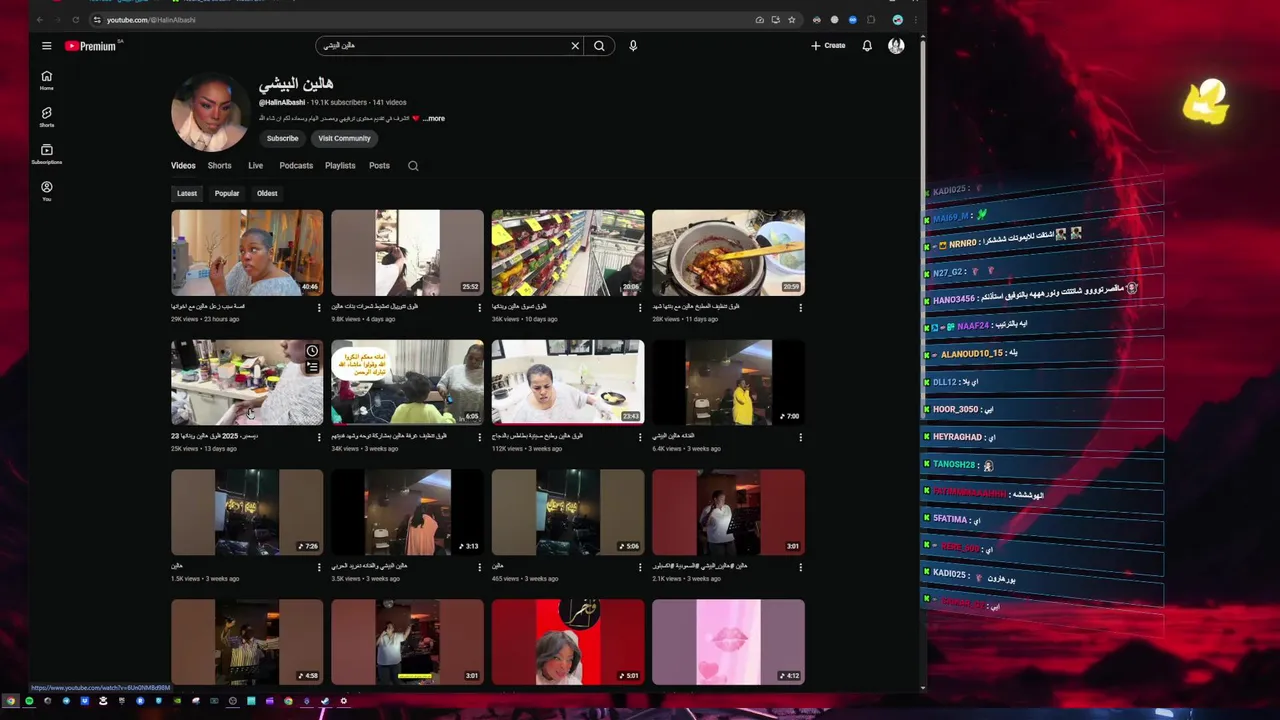Clear the search box with the X icon
Image resolution: width=1280 pixels, height=720 pixels.
point(575,45)
